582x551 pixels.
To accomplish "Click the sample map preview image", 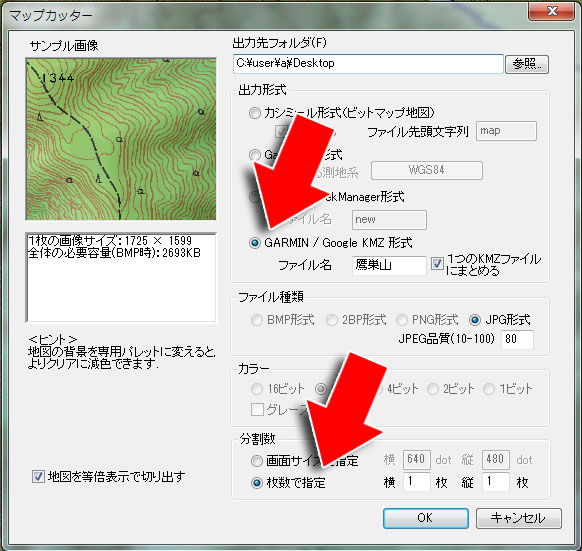I will 121,139.
